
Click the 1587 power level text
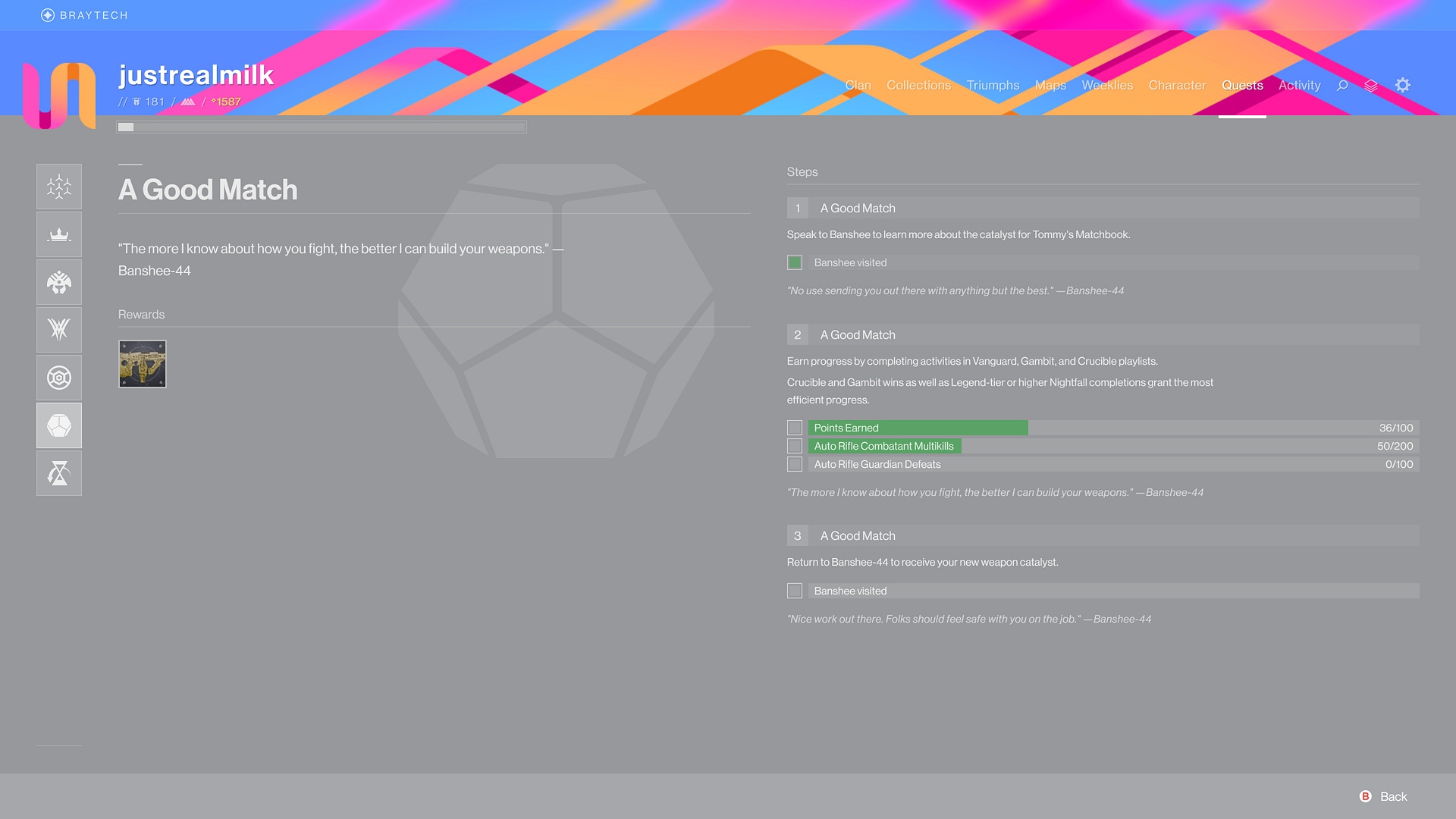coord(226,102)
